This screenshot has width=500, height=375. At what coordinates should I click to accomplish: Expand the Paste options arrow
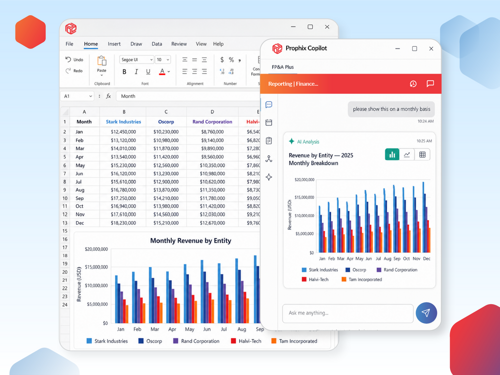102,75
